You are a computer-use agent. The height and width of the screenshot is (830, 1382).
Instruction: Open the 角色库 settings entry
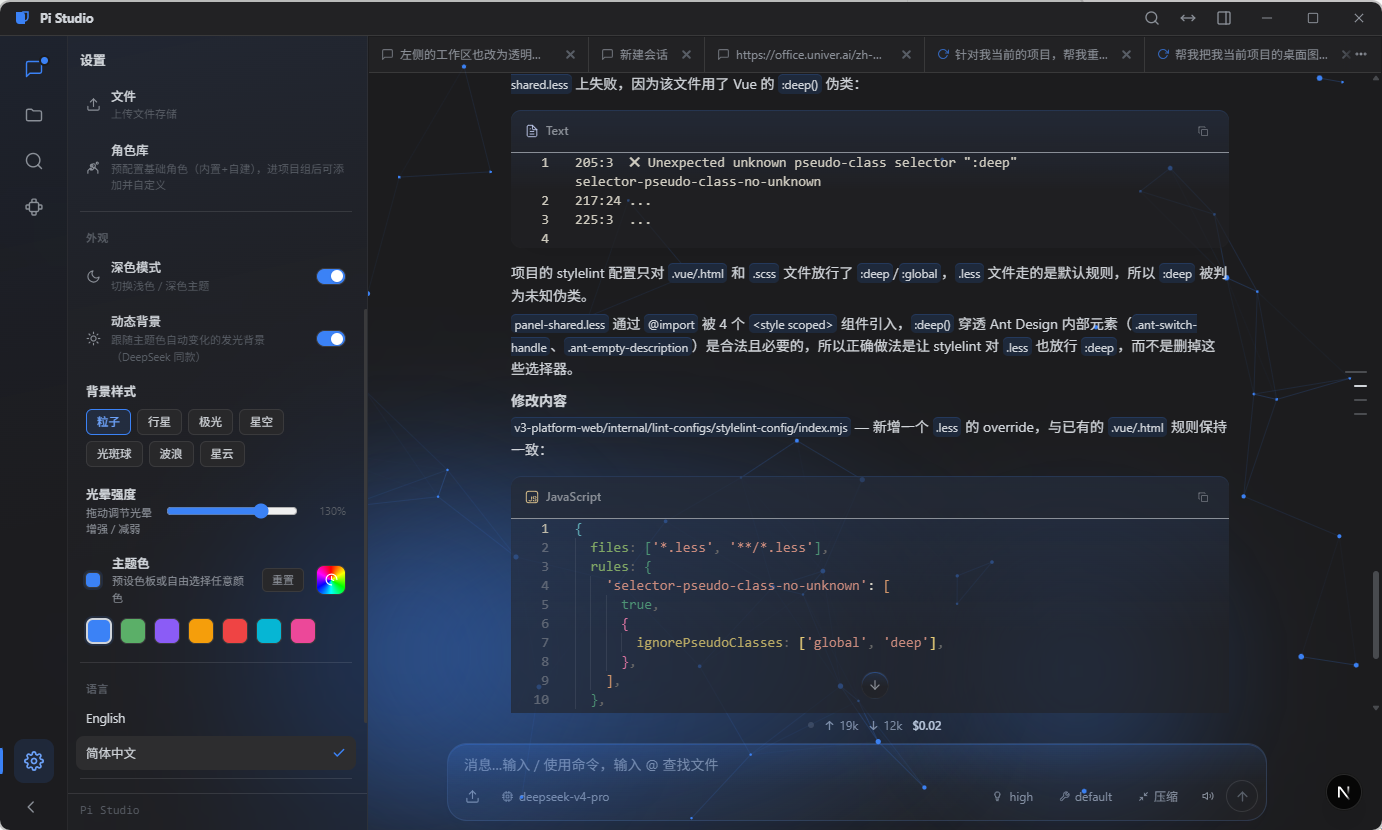(216, 167)
